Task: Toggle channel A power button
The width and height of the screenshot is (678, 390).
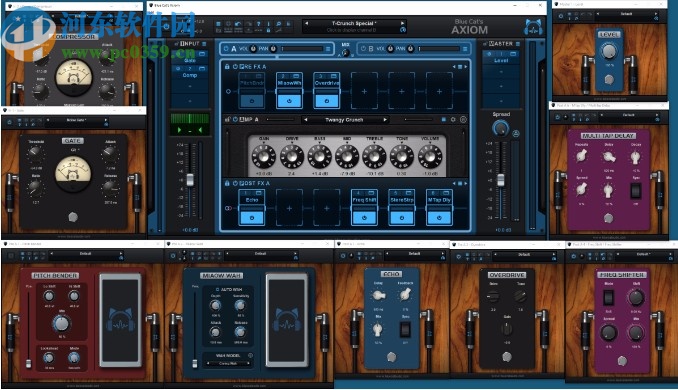Action: (226, 48)
